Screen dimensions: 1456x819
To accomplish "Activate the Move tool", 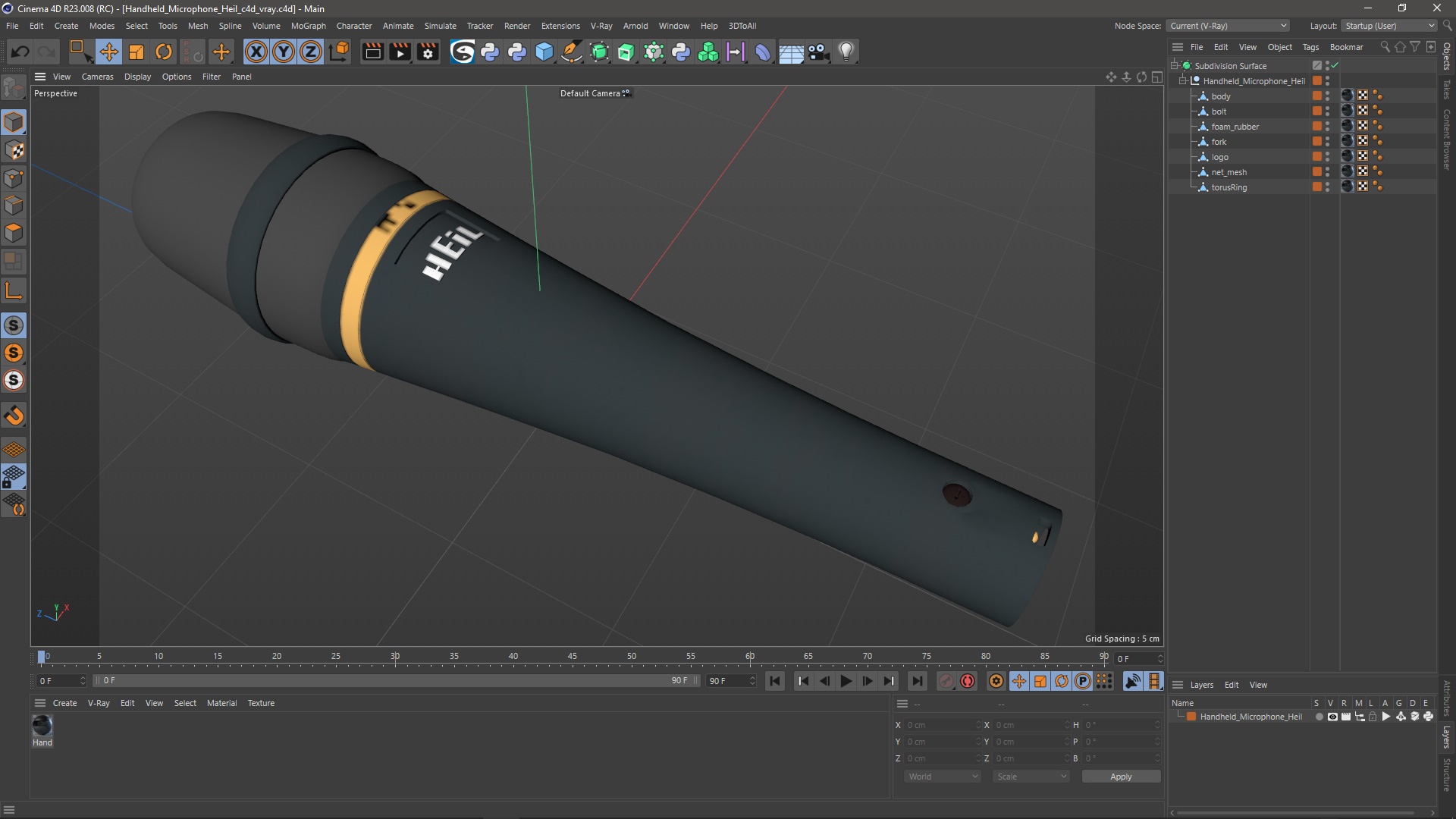I will pos(109,52).
